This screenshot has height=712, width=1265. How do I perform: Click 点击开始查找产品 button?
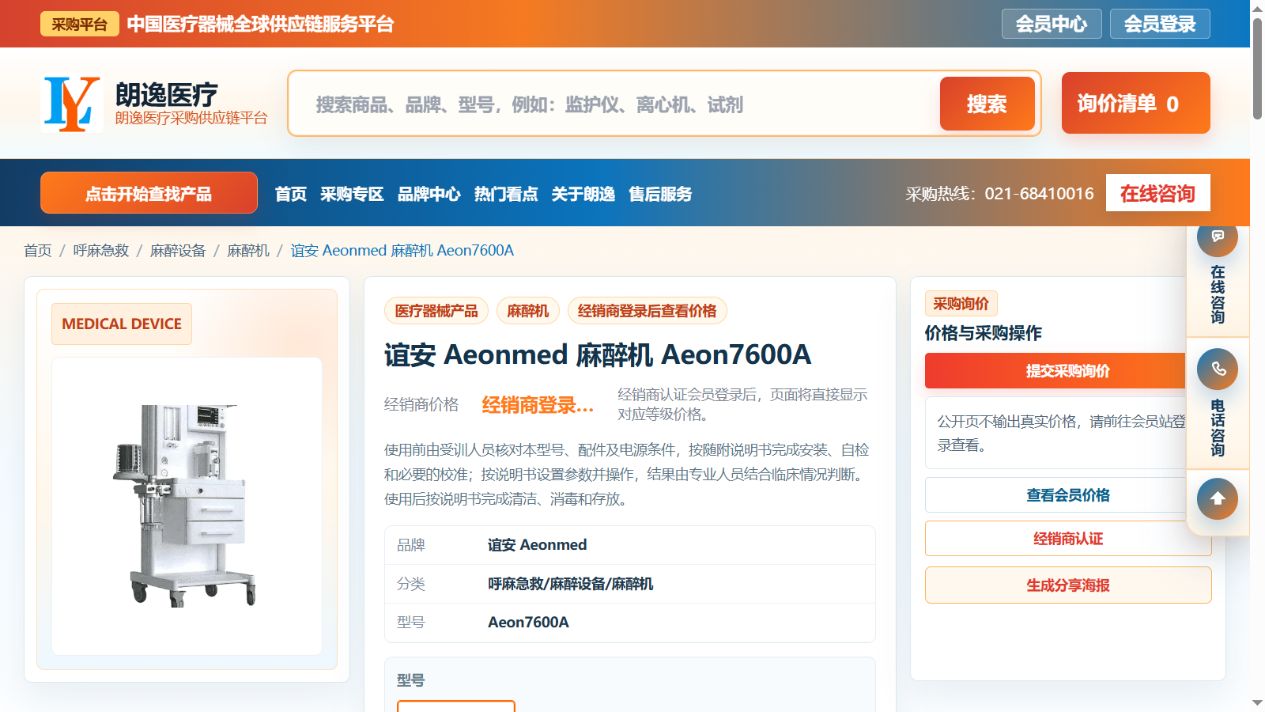tap(149, 193)
